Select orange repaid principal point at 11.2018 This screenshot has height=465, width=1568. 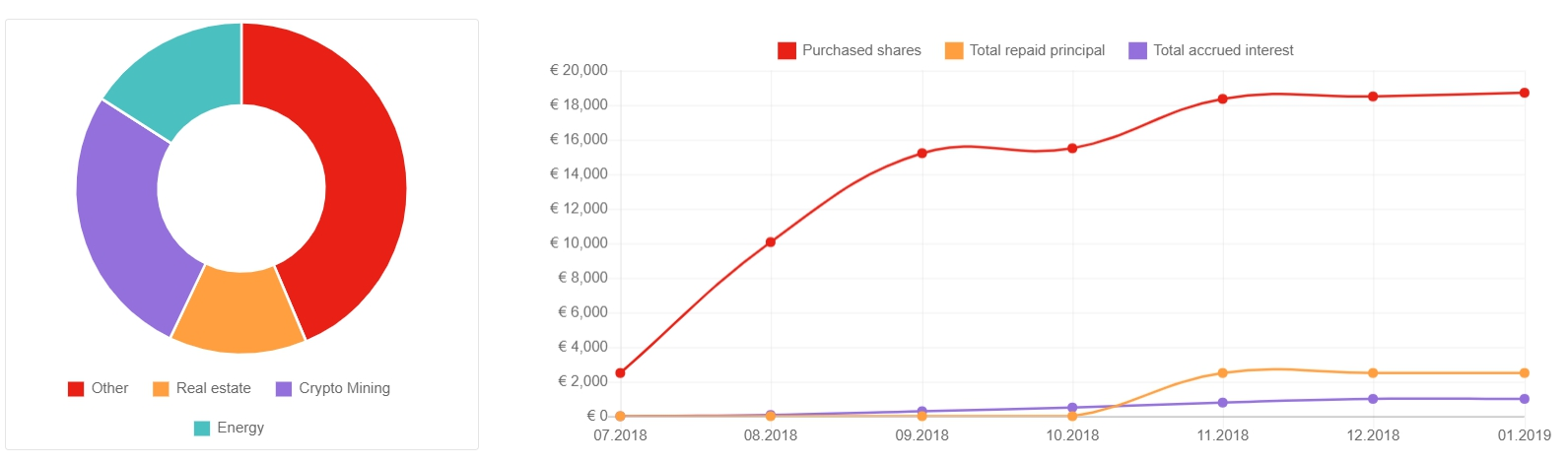(1222, 373)
